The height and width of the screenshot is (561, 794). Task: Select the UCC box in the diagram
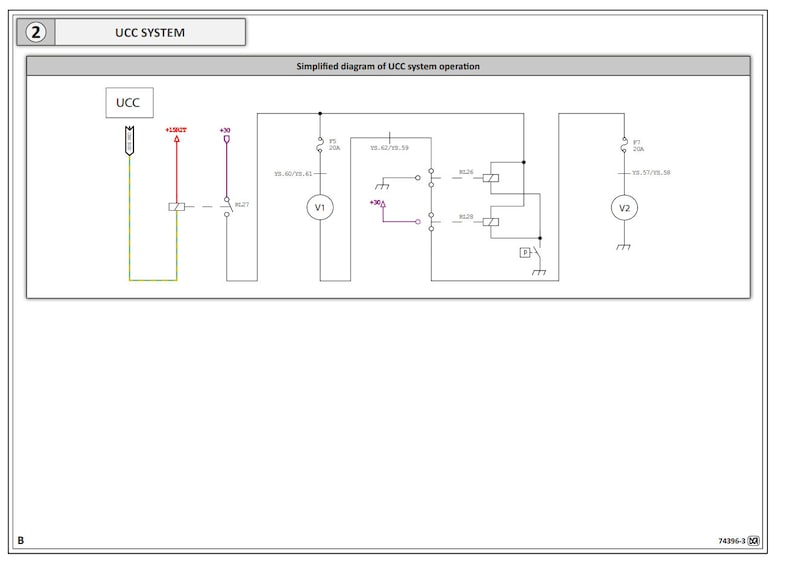(129, 103)
